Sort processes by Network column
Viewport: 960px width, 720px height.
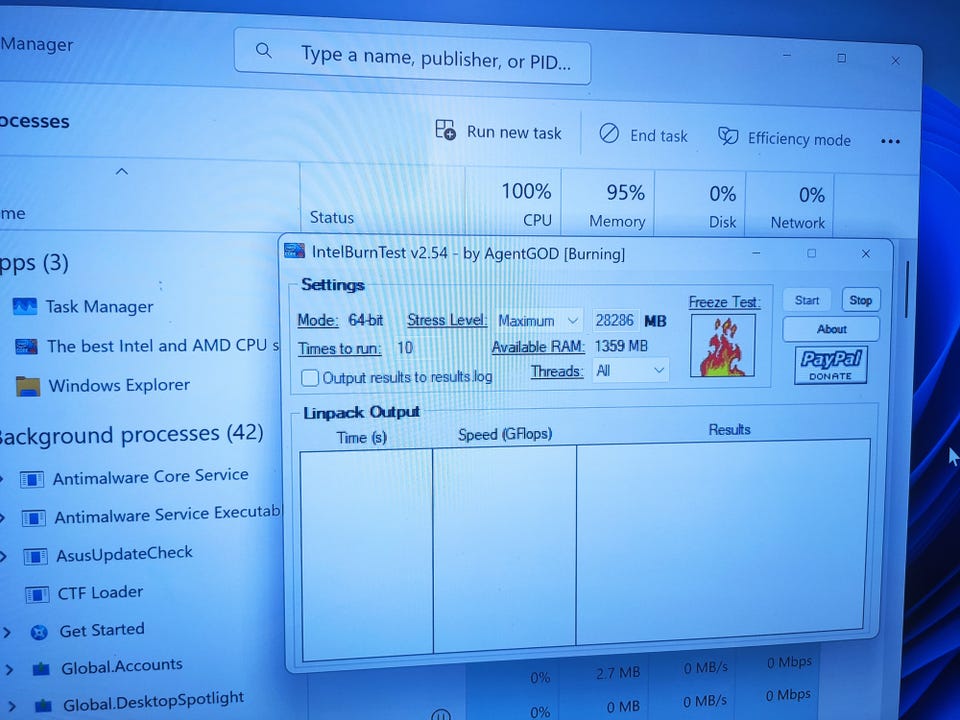(798, 209)
